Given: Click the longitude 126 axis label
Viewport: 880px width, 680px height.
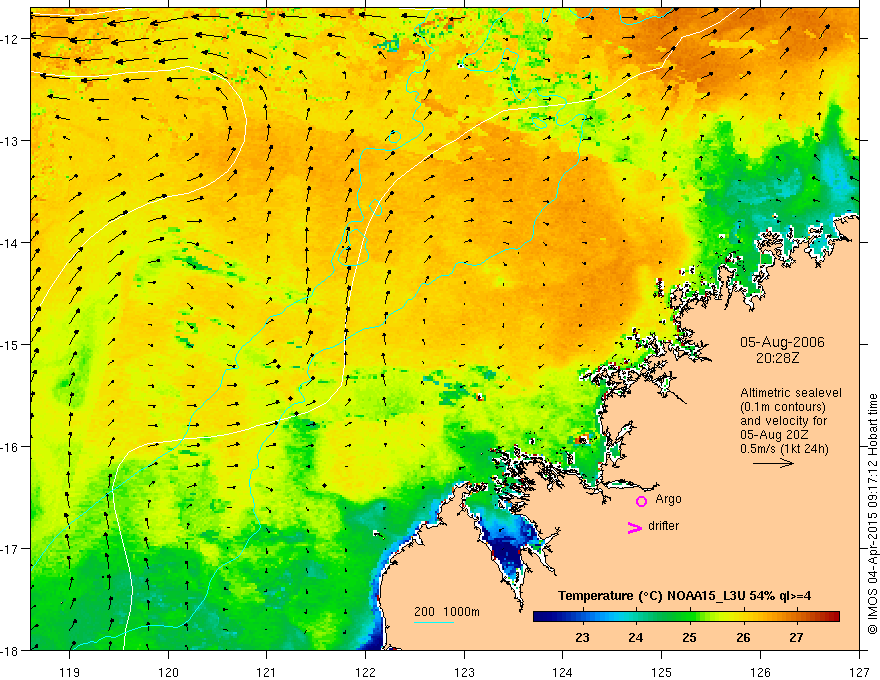Looking at the screenshot, I should [760, 672].
